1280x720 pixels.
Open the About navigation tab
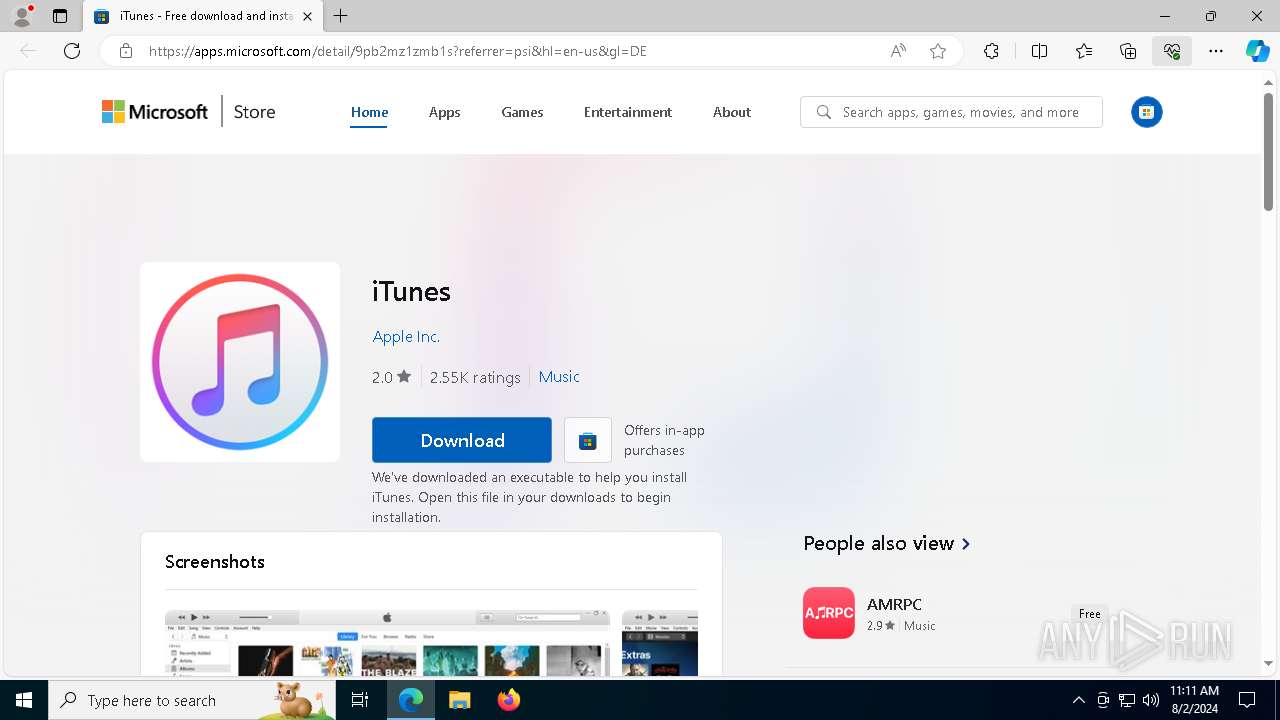click(x=732, y=112)
